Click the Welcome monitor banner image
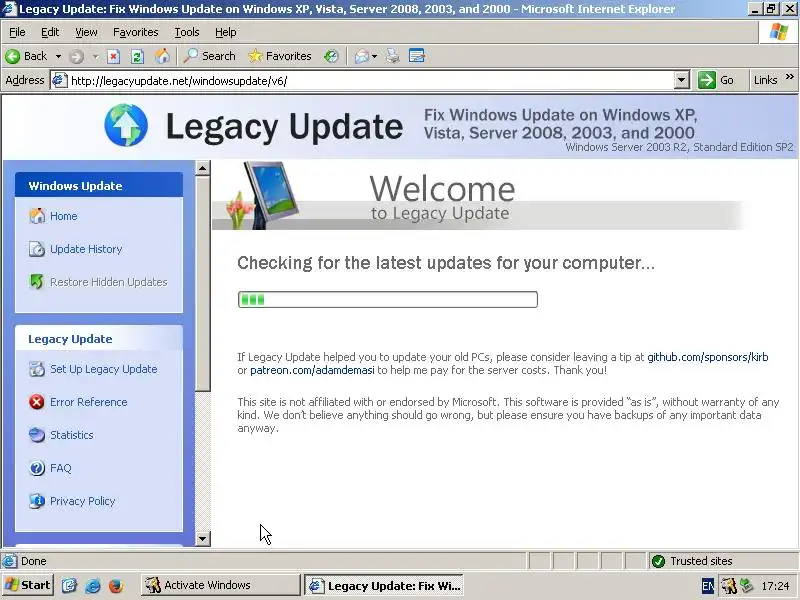 tap(264, 195)
